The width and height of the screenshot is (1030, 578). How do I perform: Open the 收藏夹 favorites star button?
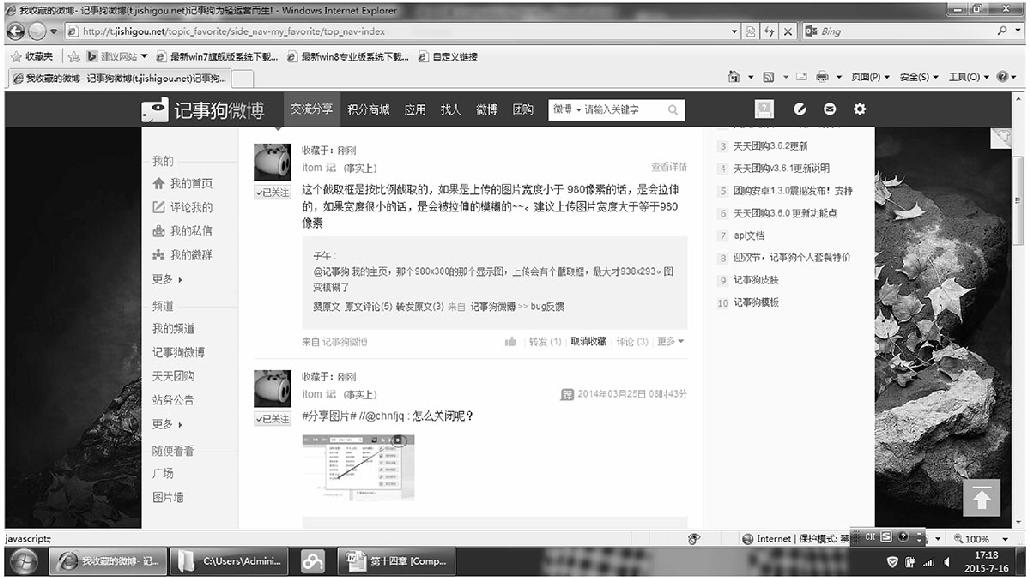(32, 56)
